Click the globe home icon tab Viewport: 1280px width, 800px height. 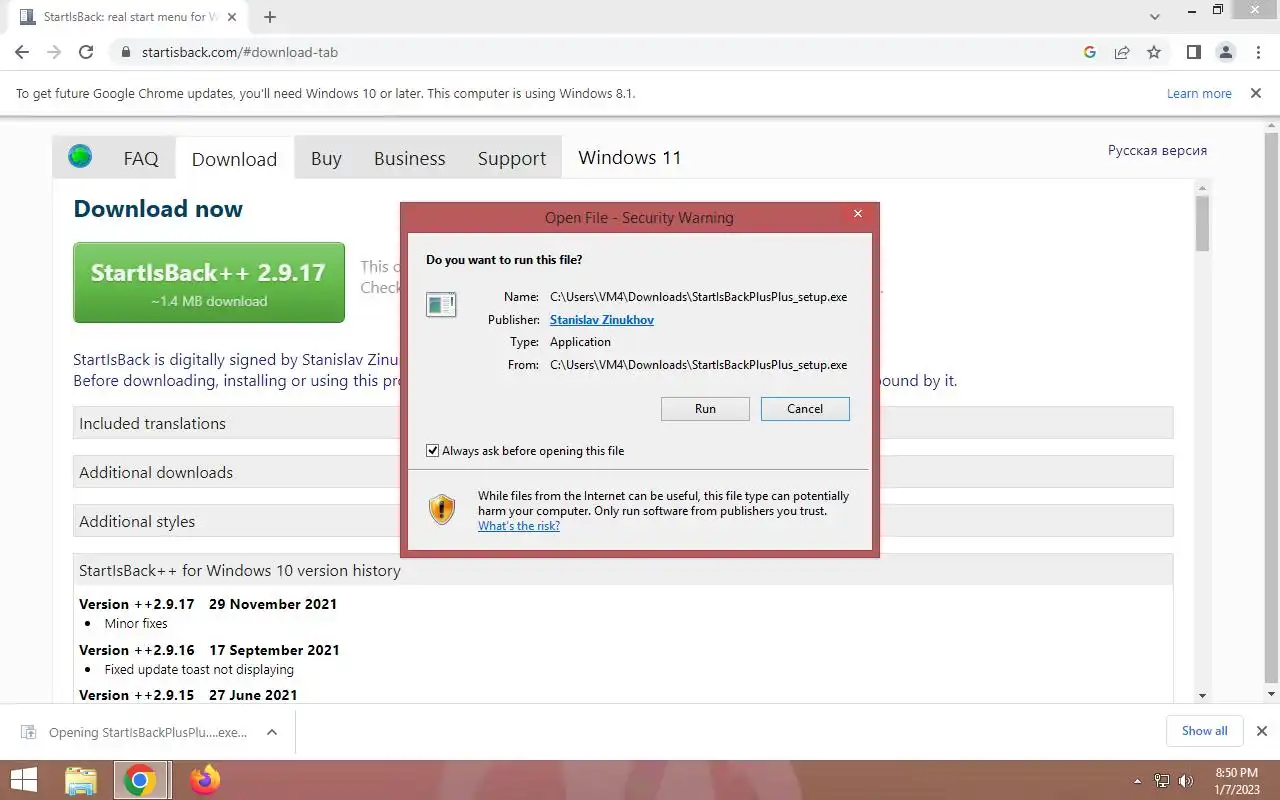pyautogui.click(x=80, y=156)
